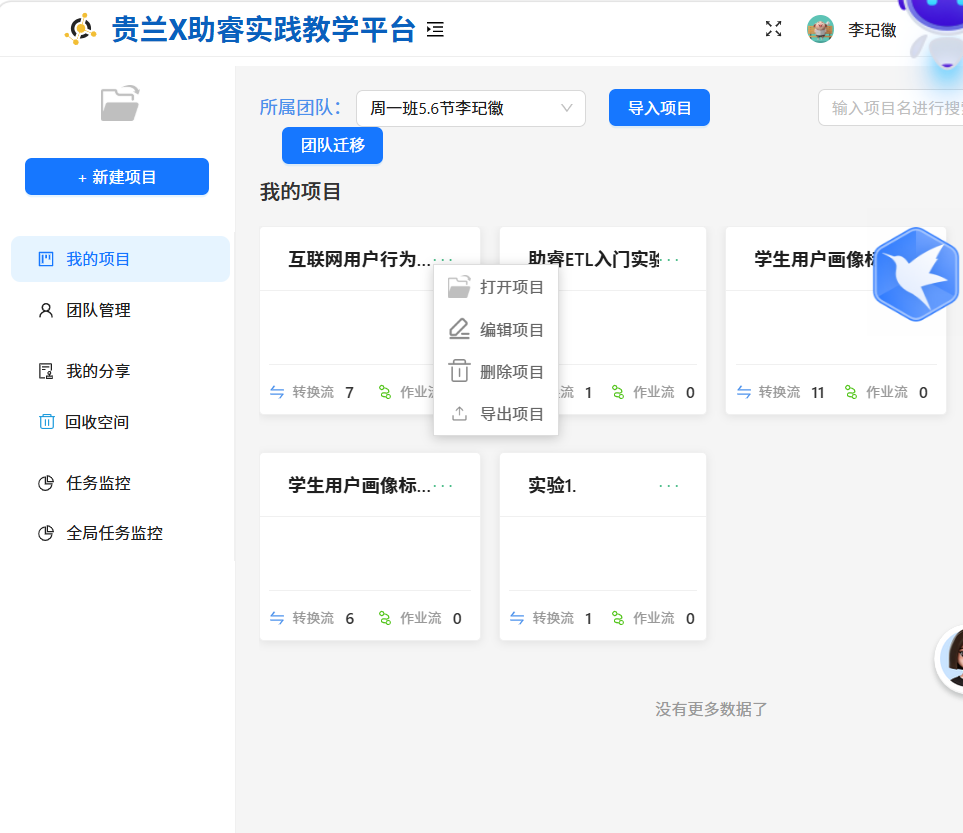Screen dimensions: 963x833
Task: Collapse sidebar with the menu fold icon
Action: click(x=435, y=29)
